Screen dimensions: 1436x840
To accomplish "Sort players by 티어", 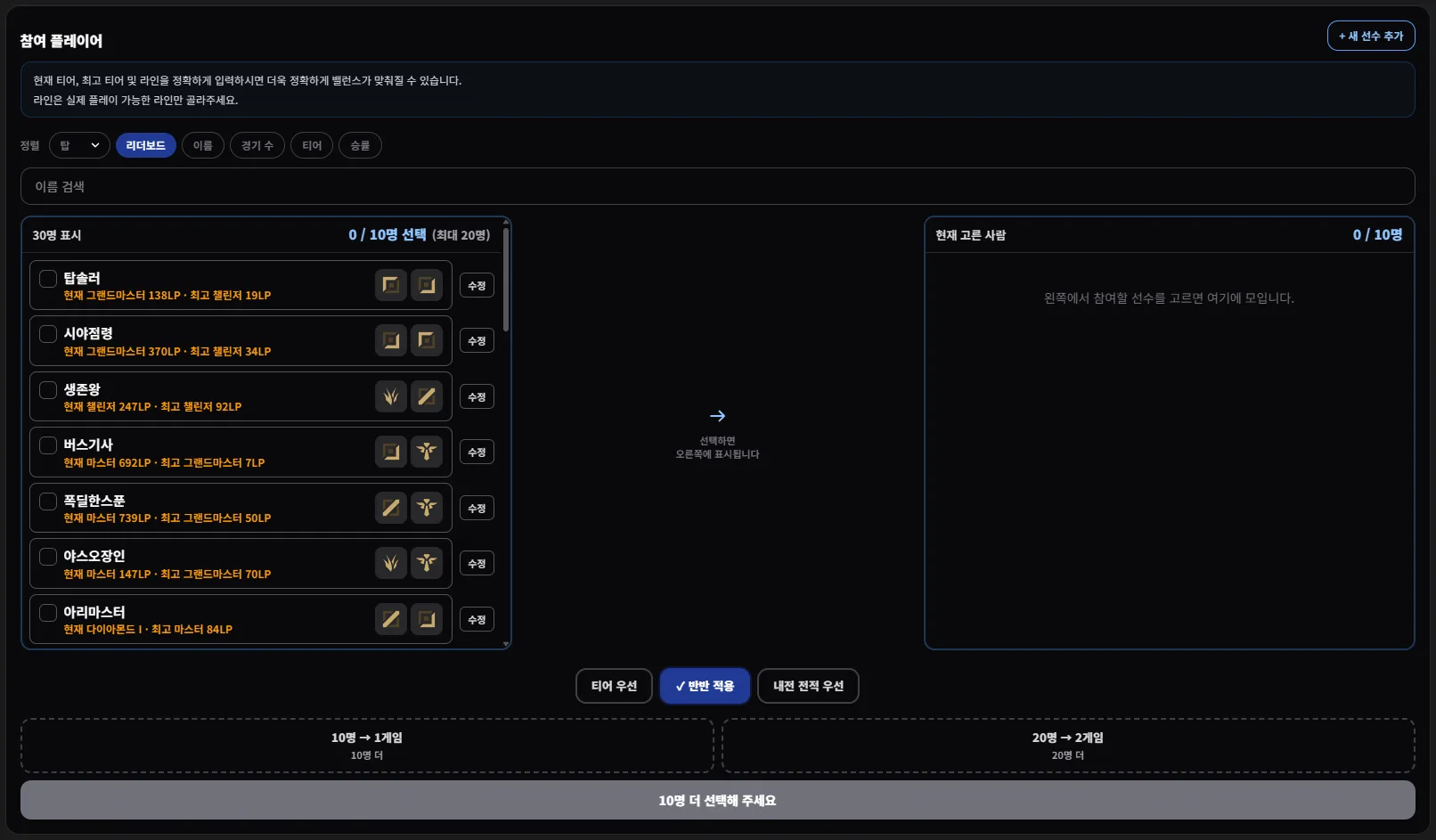I will [312, 145].
